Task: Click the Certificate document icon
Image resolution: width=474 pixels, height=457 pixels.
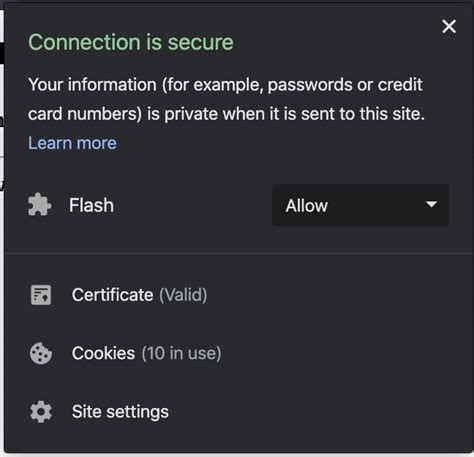Action: (x=41, y=295)
